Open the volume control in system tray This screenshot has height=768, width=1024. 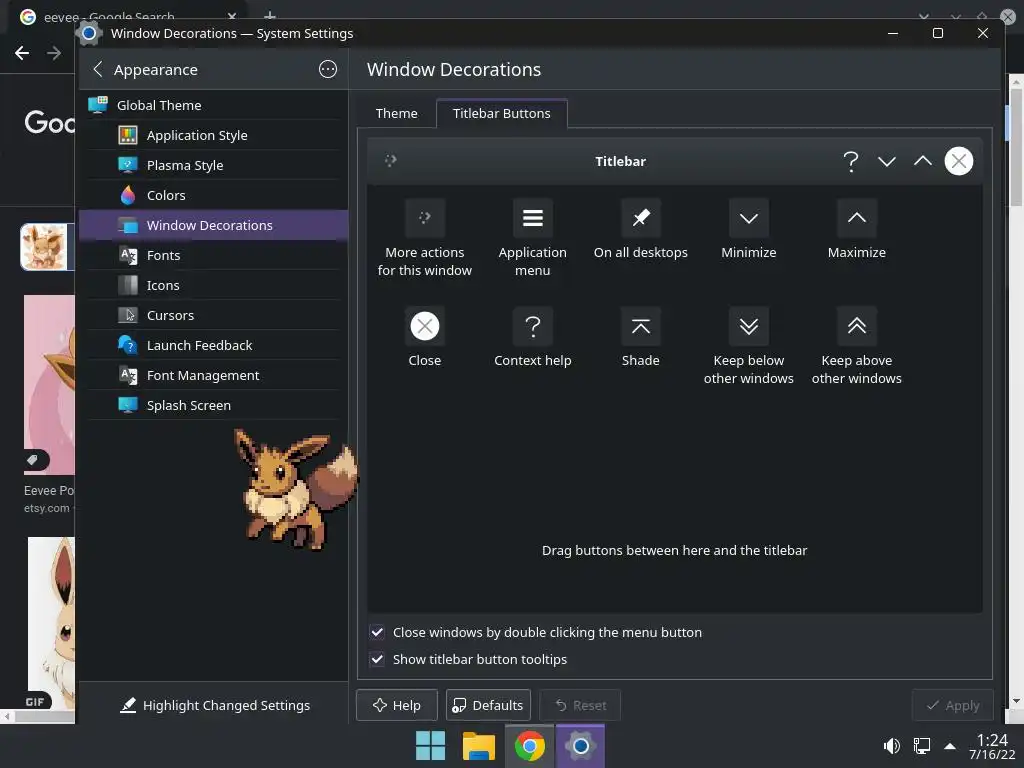[x=891, y=746]
